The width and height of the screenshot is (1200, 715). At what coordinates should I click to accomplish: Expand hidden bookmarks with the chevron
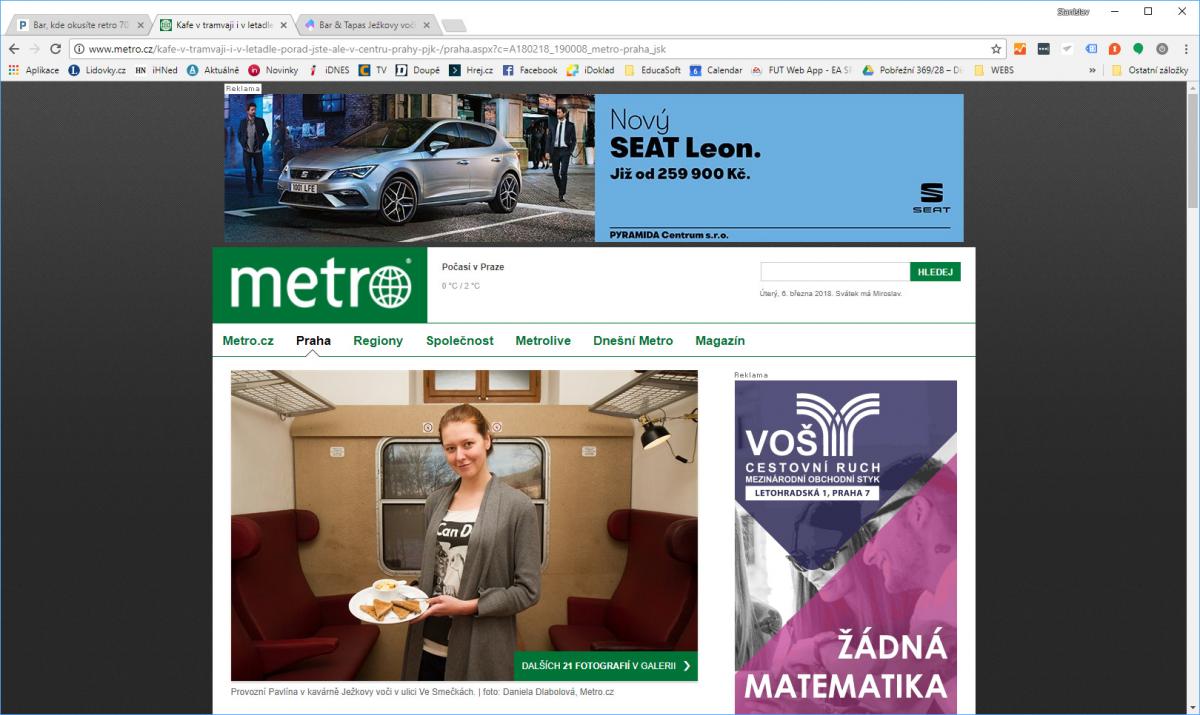pos(1092,70)
